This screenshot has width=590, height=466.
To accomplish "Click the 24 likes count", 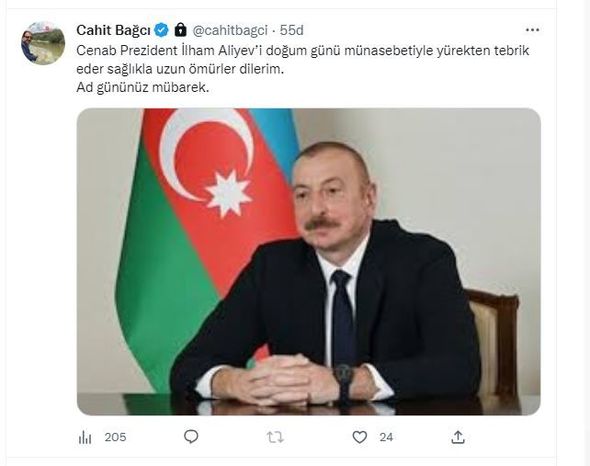I will pos(386,437).
